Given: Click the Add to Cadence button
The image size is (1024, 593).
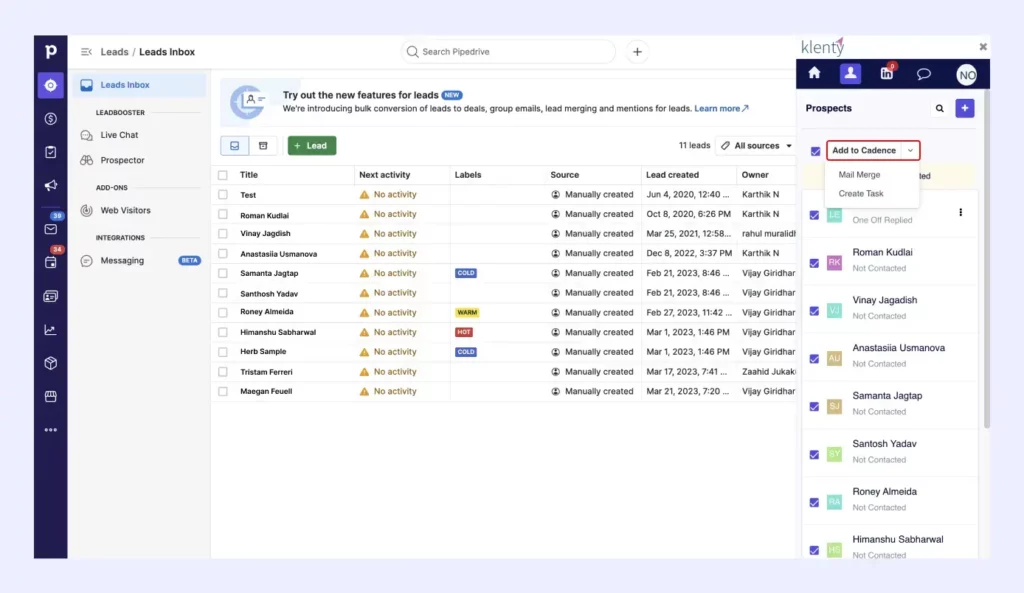Looking at the screenshot, I should click(864, 150).
